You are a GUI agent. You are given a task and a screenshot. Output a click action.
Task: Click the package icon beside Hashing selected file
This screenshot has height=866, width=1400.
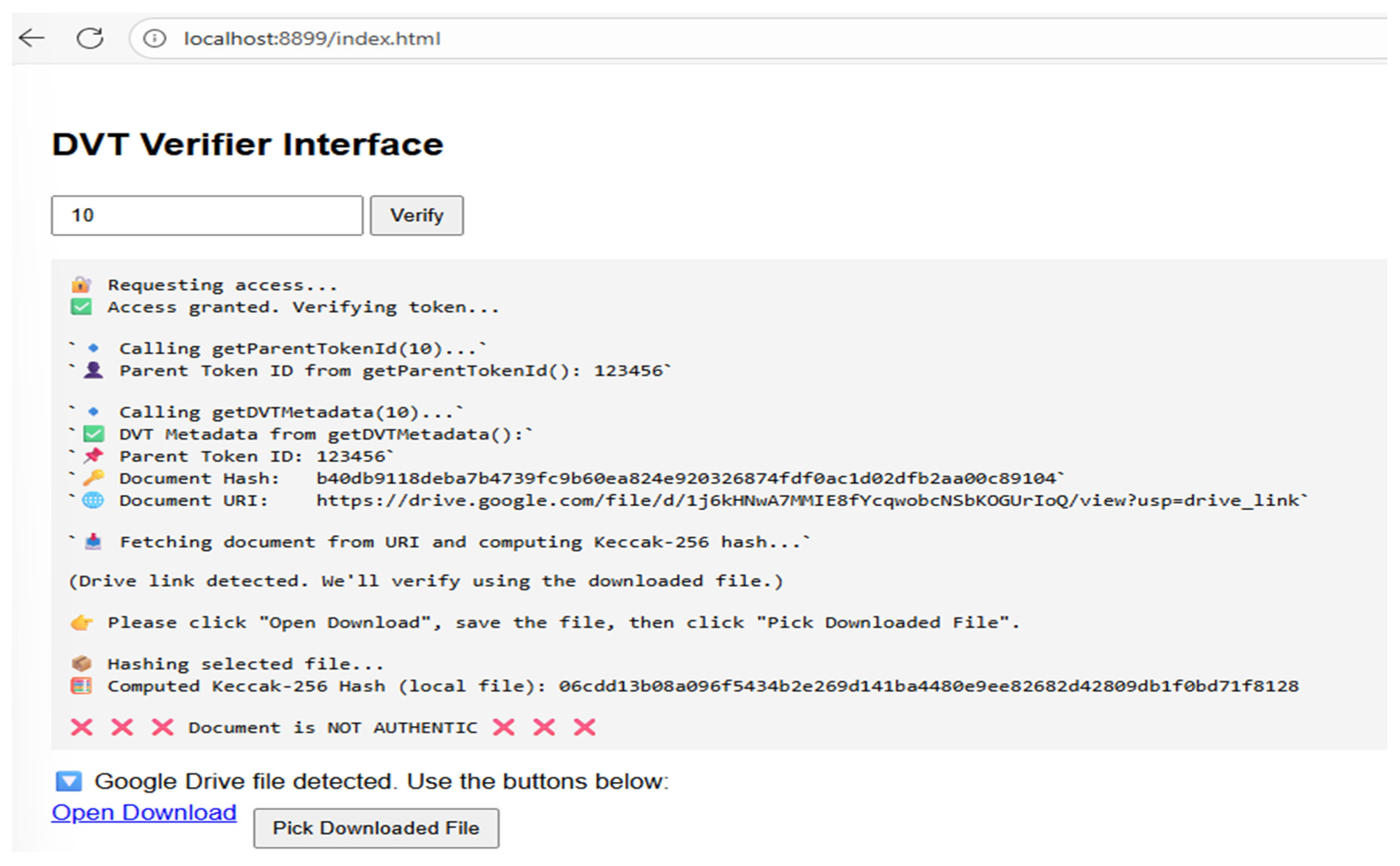pos(81,664)
